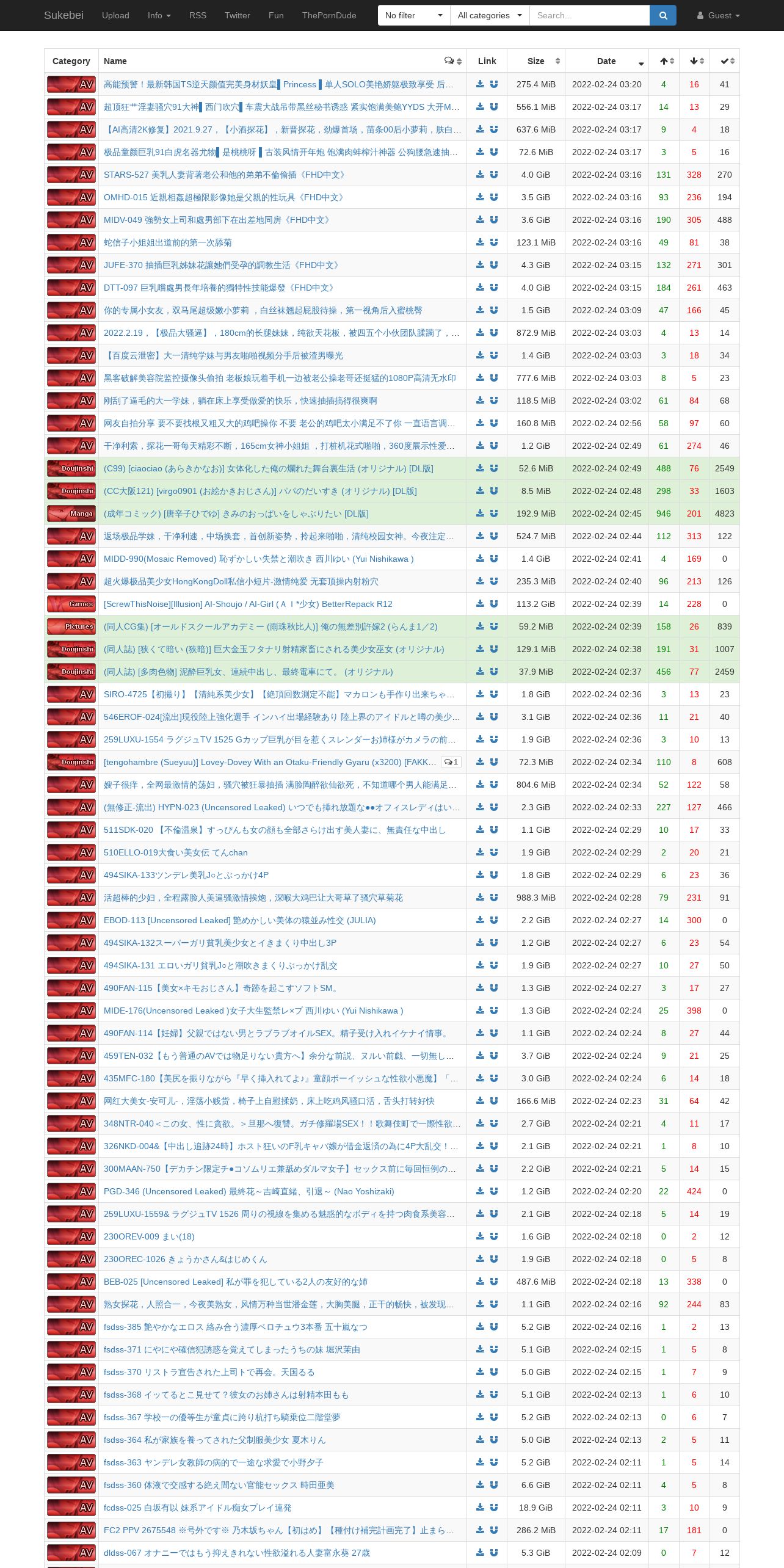This screenshot has width=784, height=1568.
Task: Click date cell "2022-02-24 03:20"
Action: point(607,84)
